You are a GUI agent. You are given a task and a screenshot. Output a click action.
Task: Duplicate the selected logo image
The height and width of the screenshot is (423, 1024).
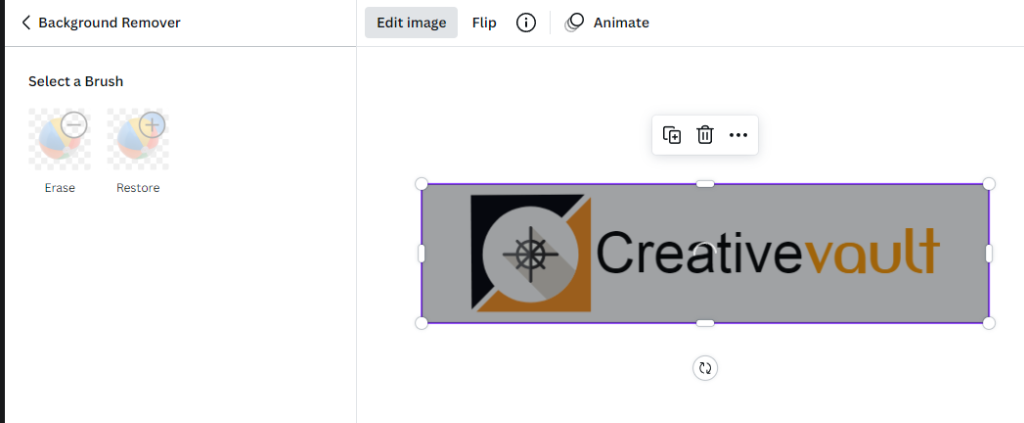[672, 135]
